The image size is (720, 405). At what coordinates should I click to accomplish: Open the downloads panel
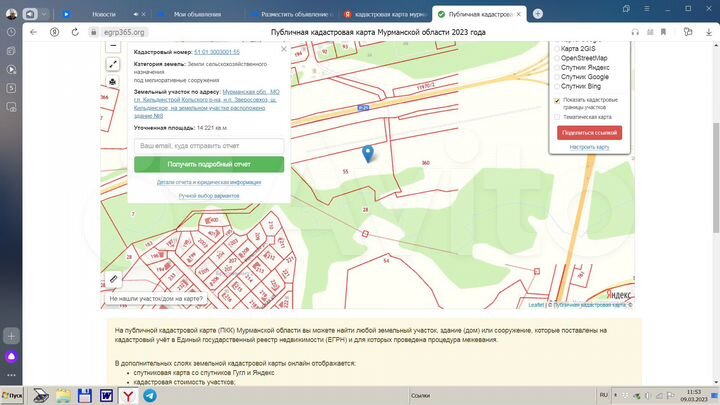pos(709,32)
